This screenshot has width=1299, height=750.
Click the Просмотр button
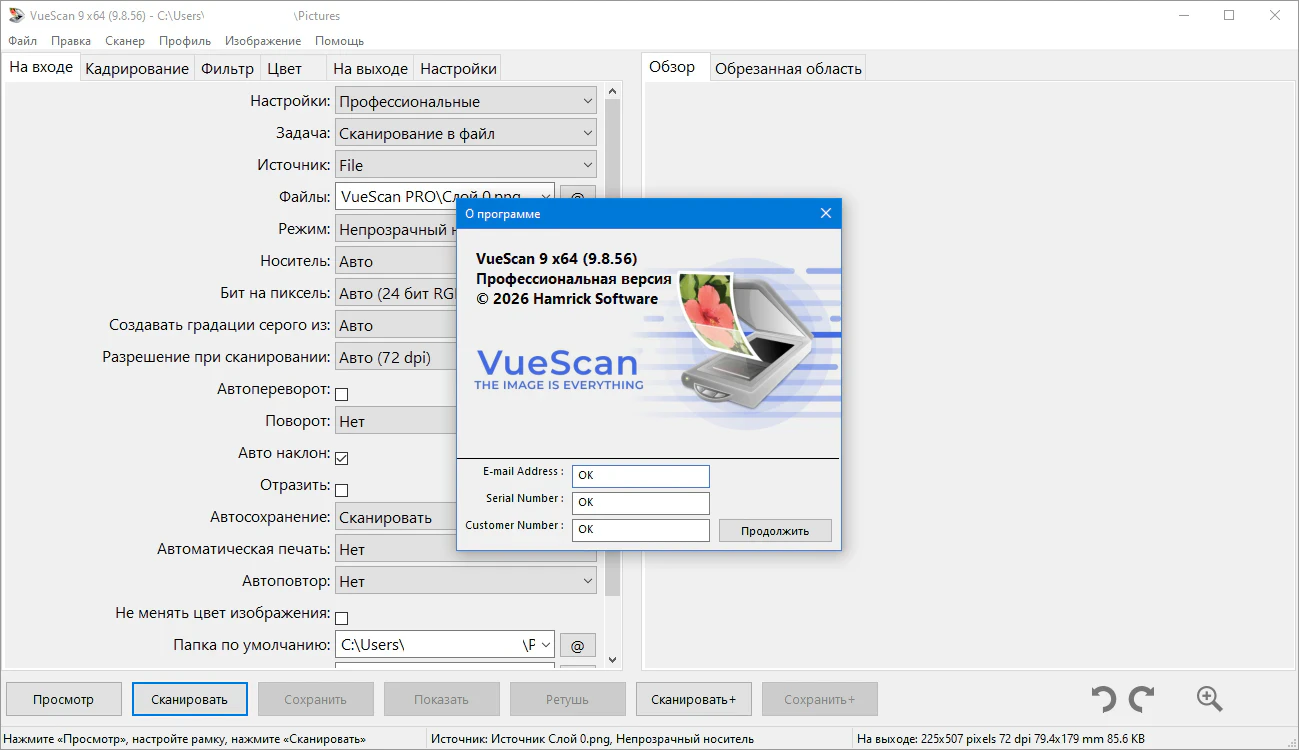[x=63, y=699]
